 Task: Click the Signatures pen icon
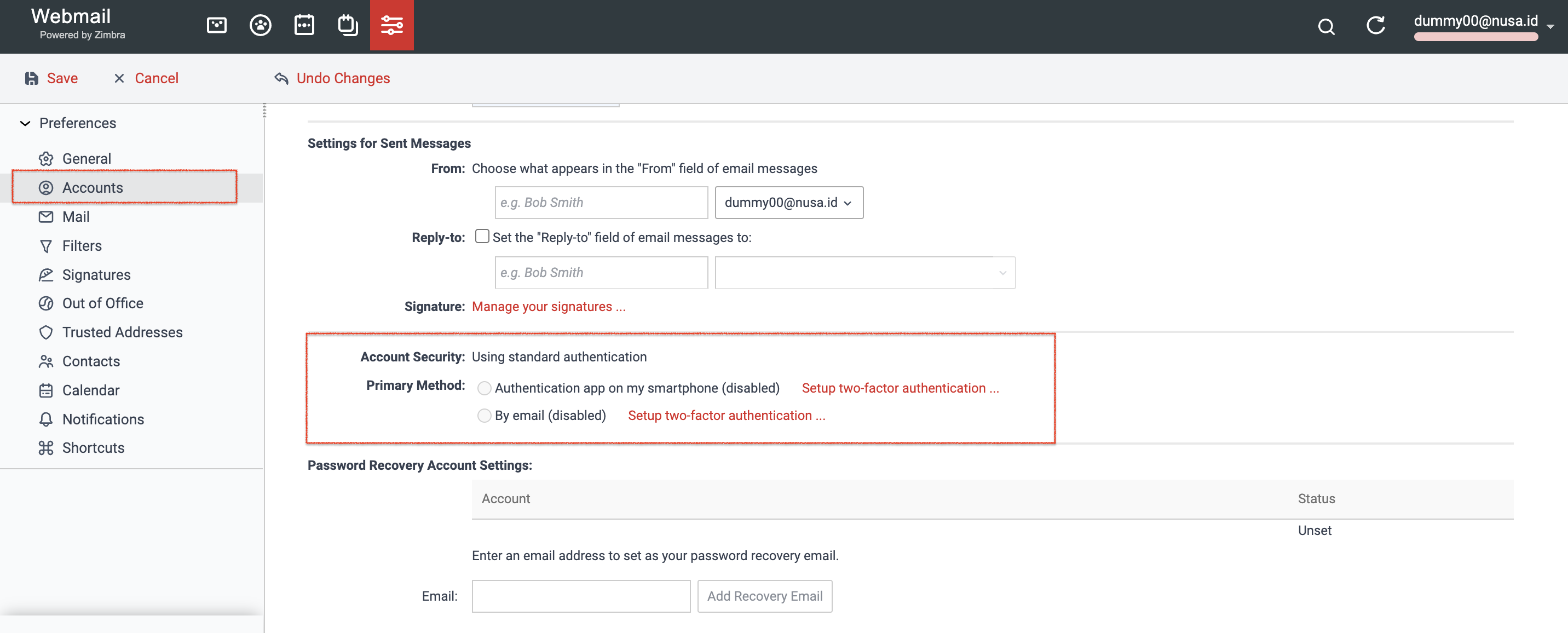coord(45,274)
